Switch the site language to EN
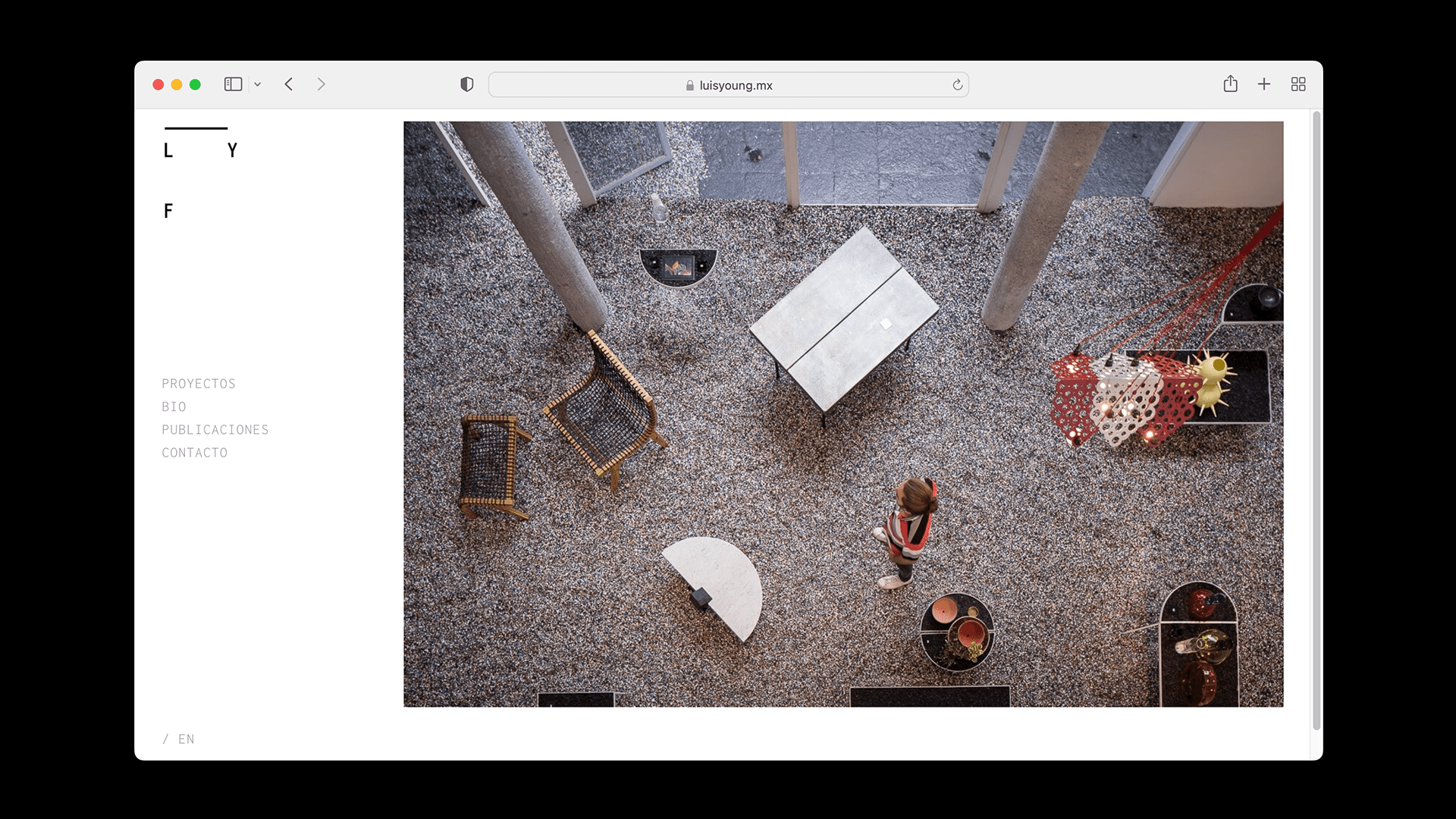This screenshot has height=819, width=1456. pyautogui.click(x=186, y=739)
